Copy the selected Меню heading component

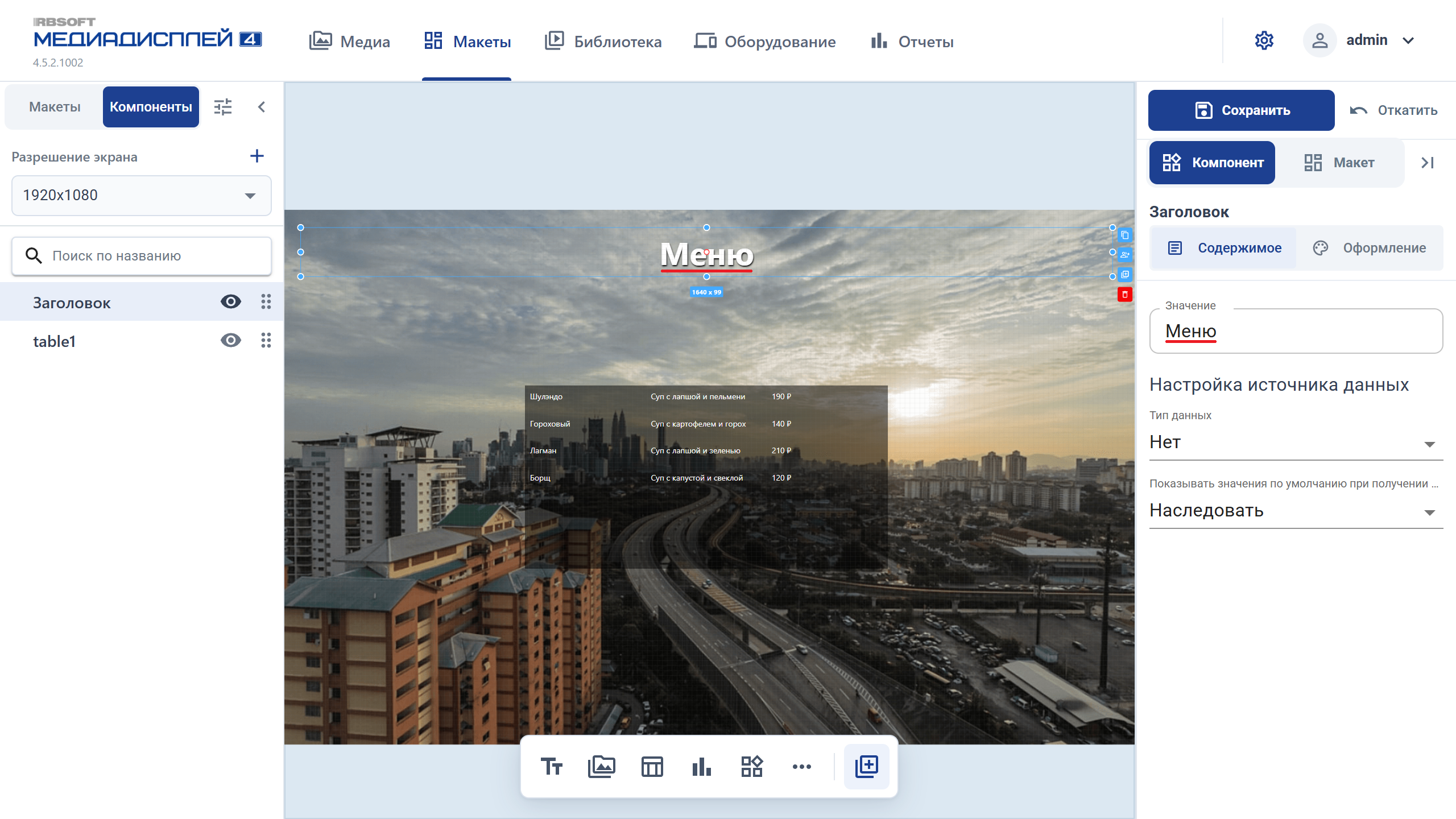1125,235
